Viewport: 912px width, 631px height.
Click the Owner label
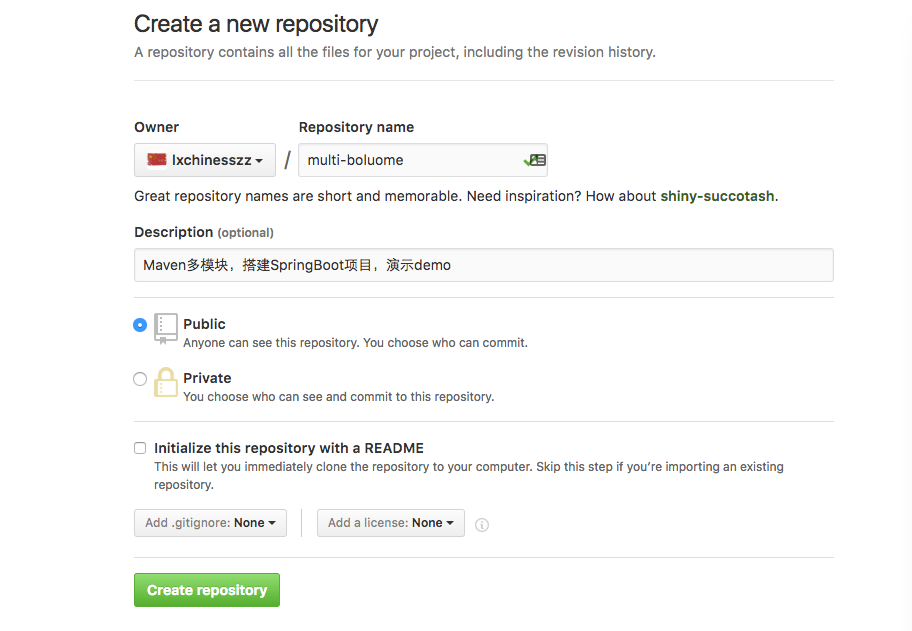click(156, 127)
